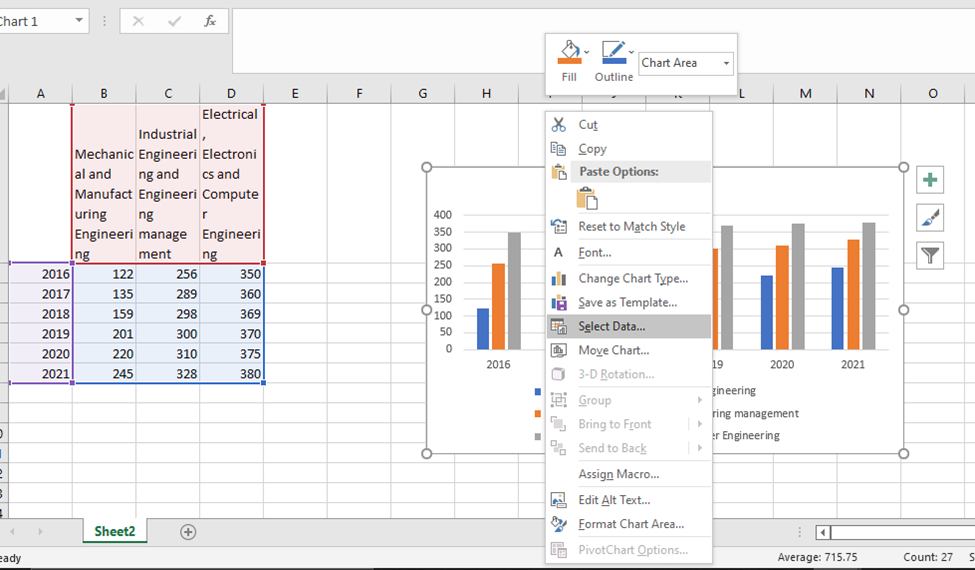
Task: Select column G header
Action: [423, 93]
